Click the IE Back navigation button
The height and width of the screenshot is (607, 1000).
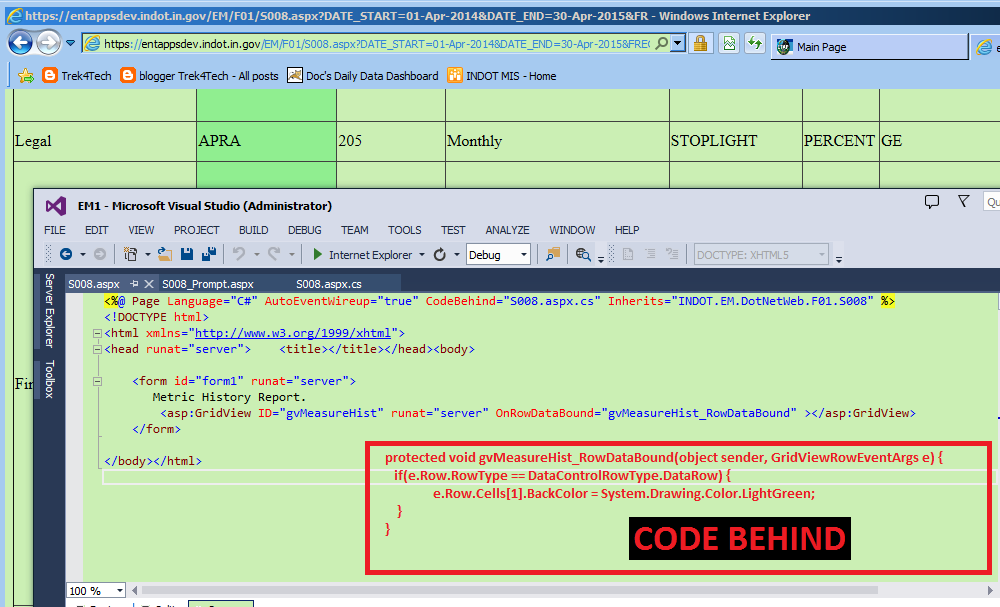(x=20, y=43)
